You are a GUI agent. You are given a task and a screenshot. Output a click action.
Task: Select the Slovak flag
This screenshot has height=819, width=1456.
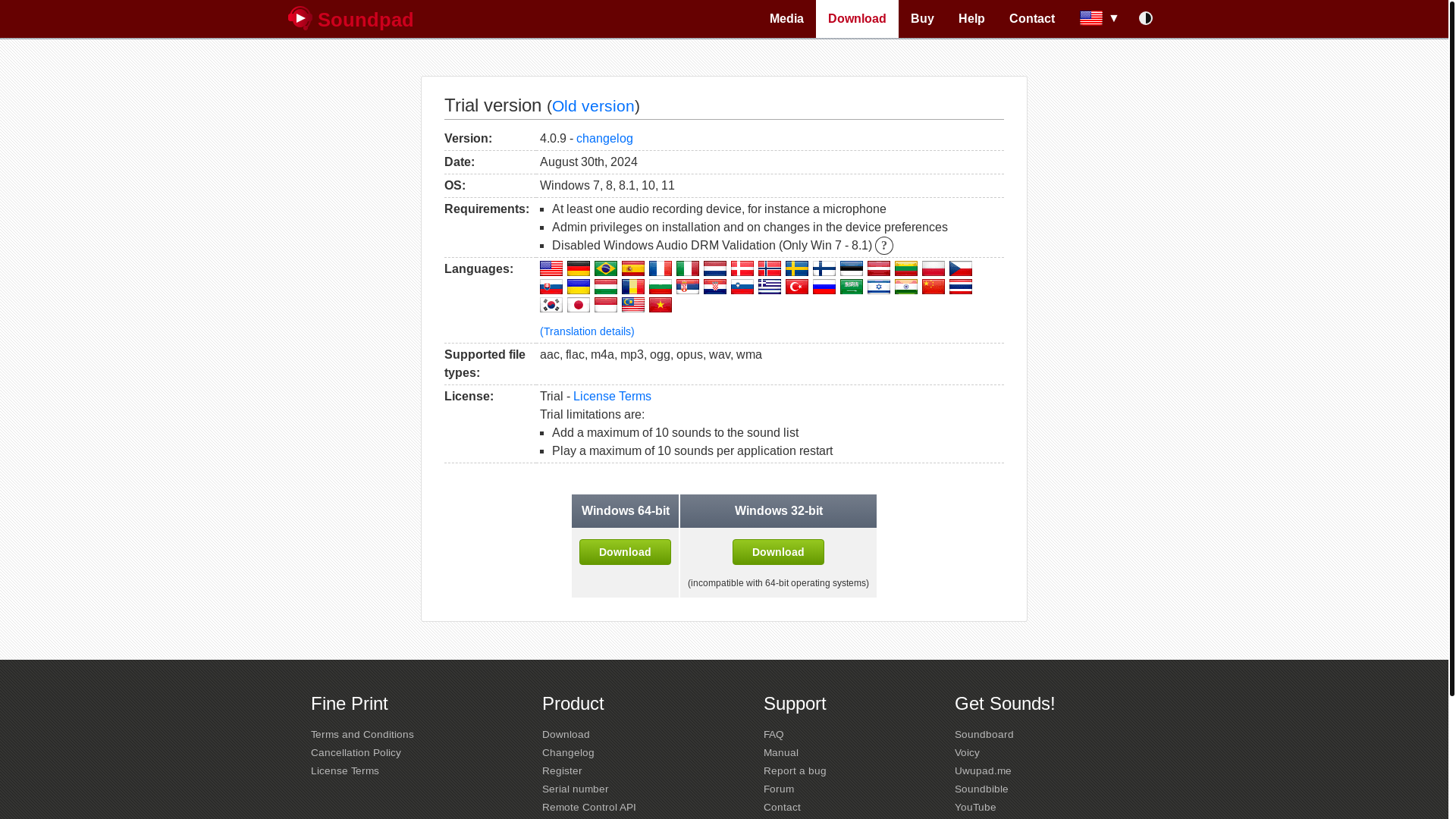point(551,287)
